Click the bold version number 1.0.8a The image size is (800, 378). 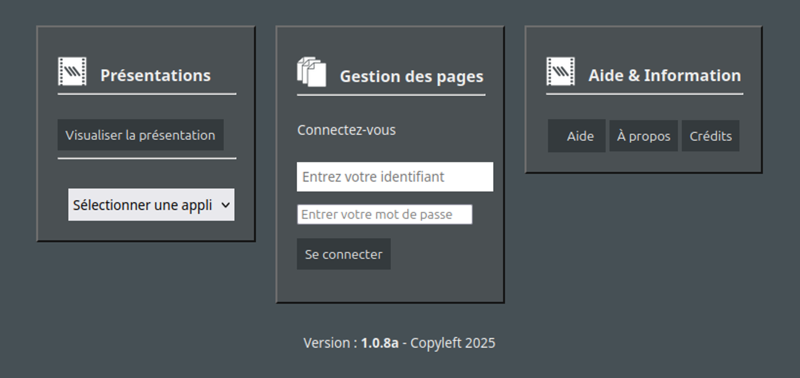click(380, 343)
